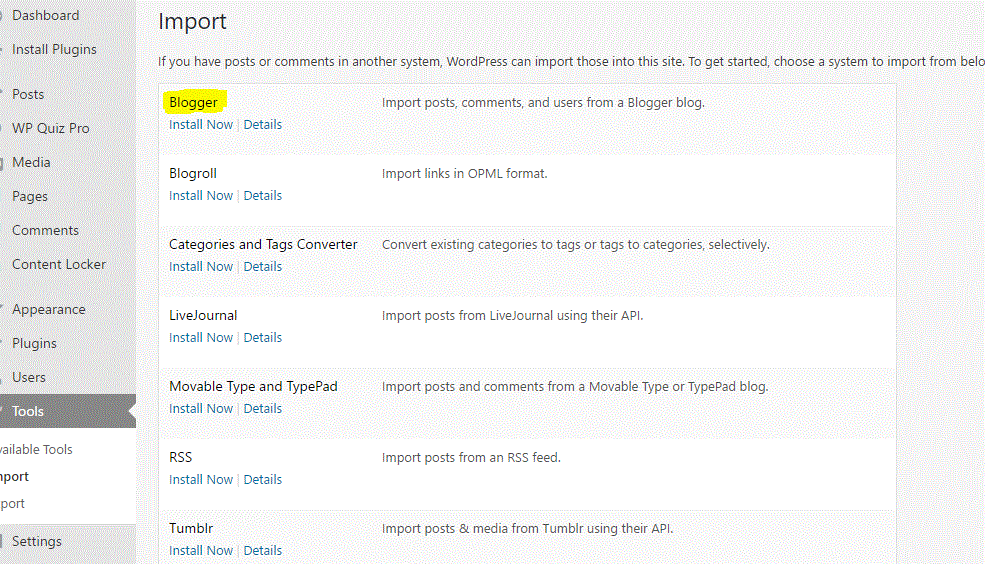Select the Tools menu item
The height and width of the screenshot is (564, 985).
(x=28, y=411)
